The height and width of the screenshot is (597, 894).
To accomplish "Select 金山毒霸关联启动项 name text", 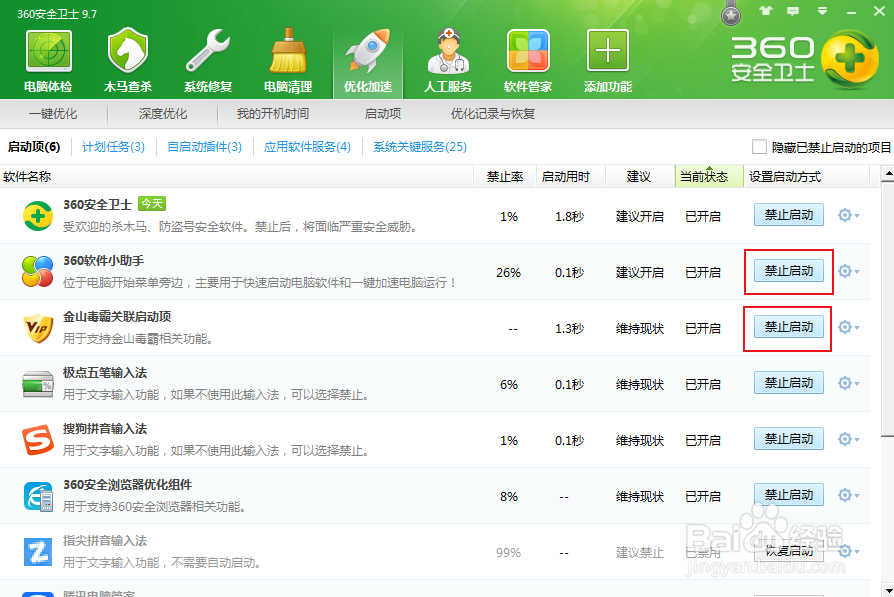I will click(117, 316).
